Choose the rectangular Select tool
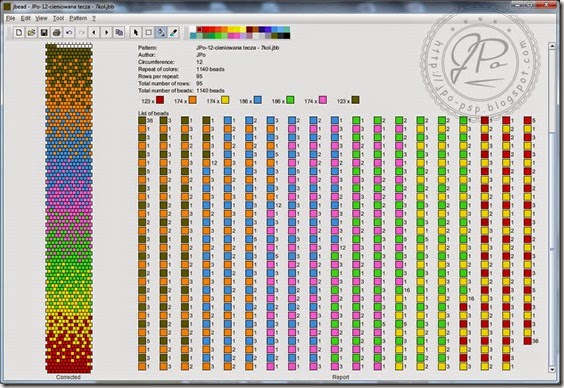The image size is (564, 388). click(149, 33)
